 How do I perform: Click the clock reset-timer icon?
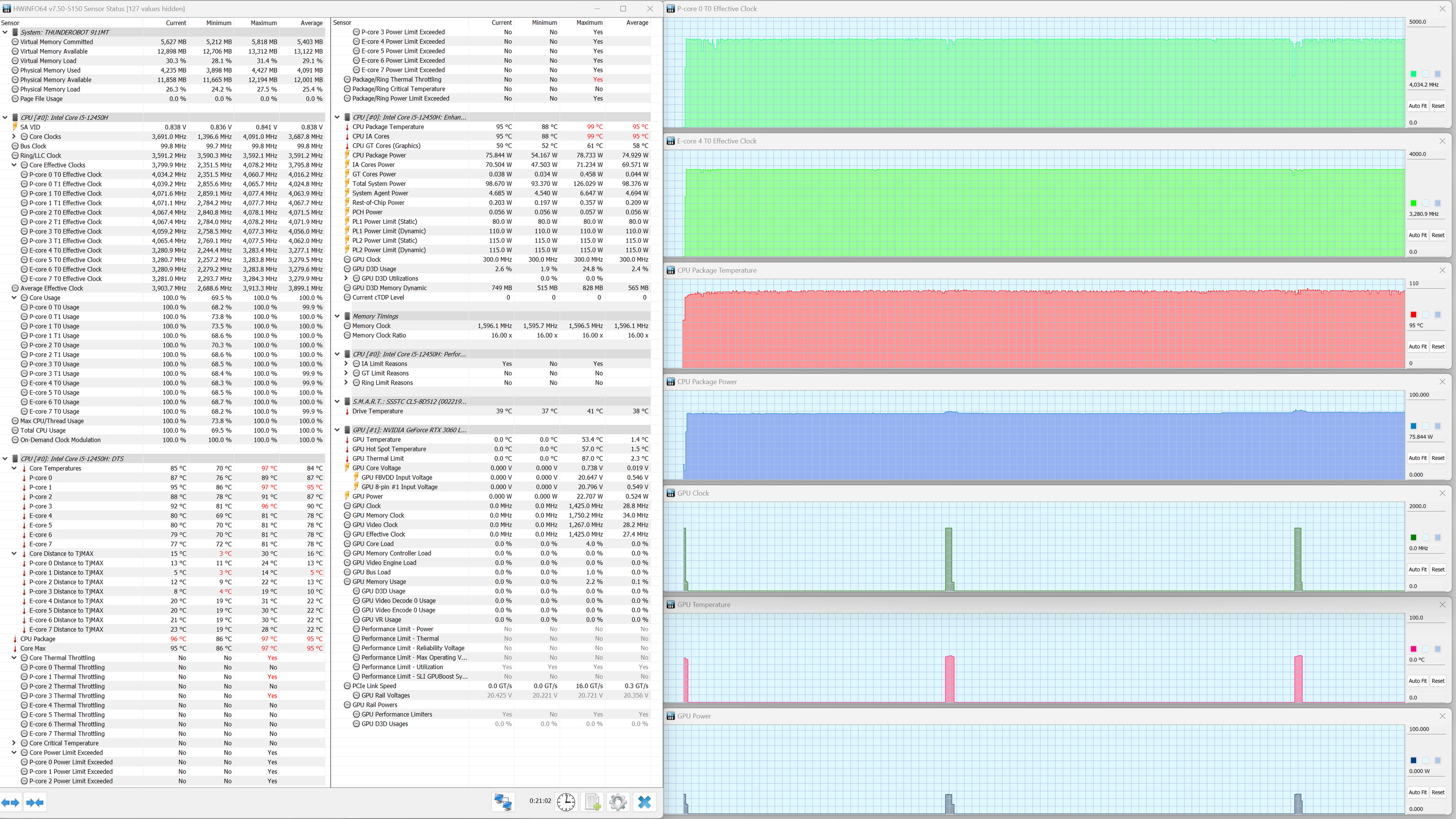point(566,802)
